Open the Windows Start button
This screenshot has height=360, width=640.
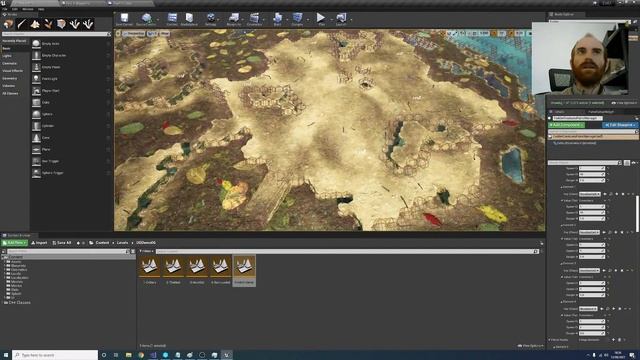(6, 355)
